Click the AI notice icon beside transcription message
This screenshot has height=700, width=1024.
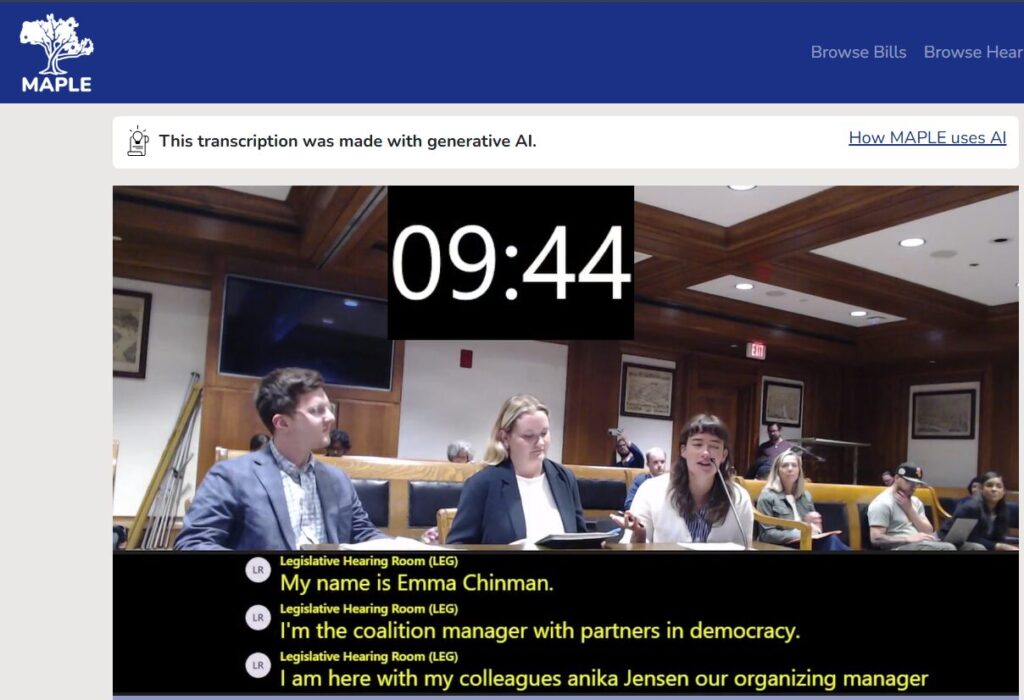pos(138,141)
